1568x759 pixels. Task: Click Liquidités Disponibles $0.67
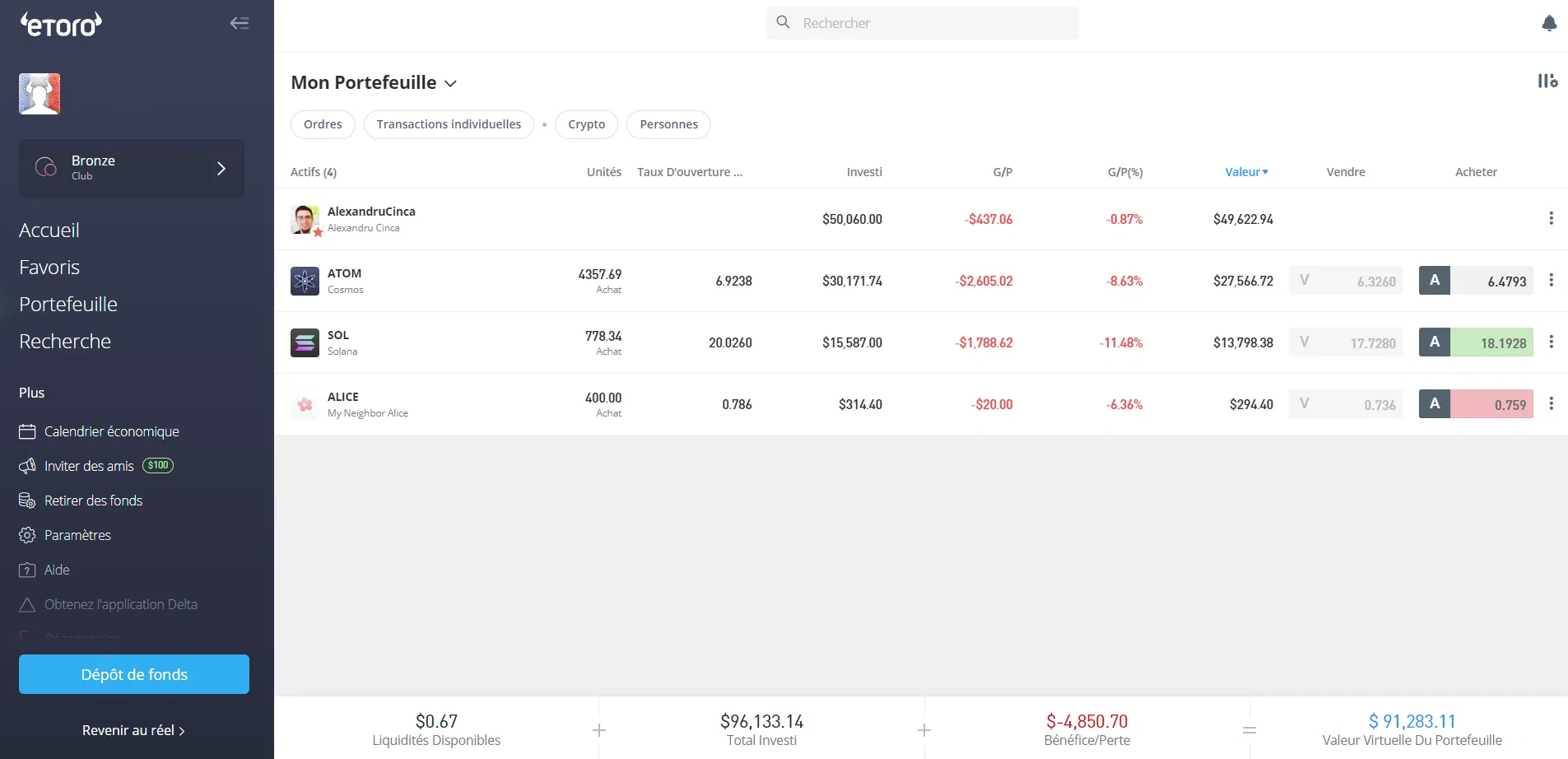point(436,729)
